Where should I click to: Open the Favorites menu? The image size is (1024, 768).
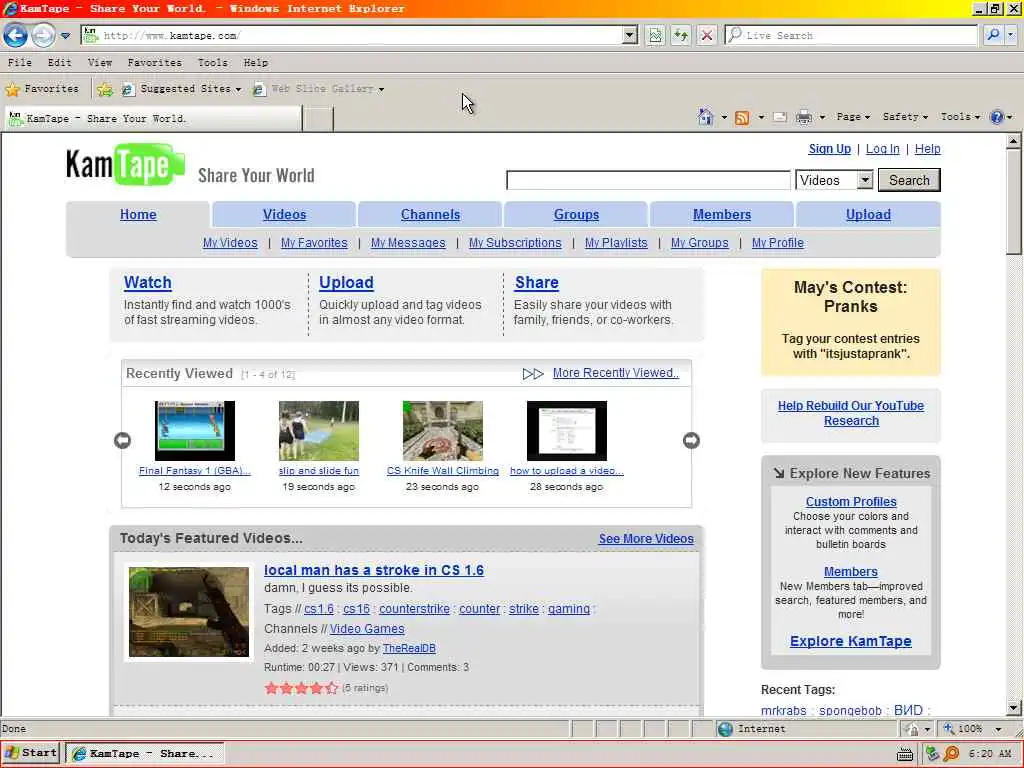155,63
